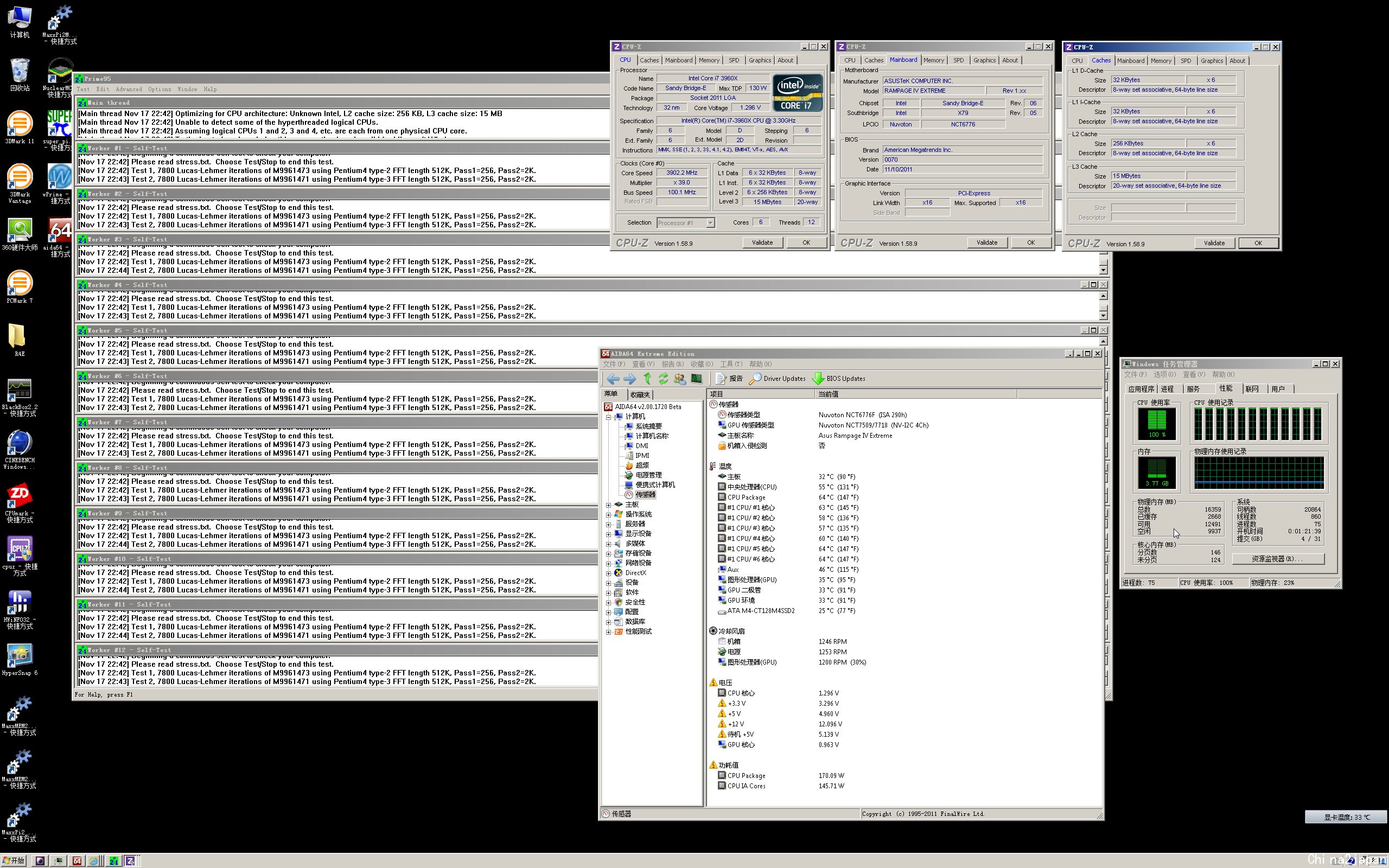Open Task Manager 查看(V) menu
The width and height of the screenshot is (1389, 868).
click(1194, 374)
